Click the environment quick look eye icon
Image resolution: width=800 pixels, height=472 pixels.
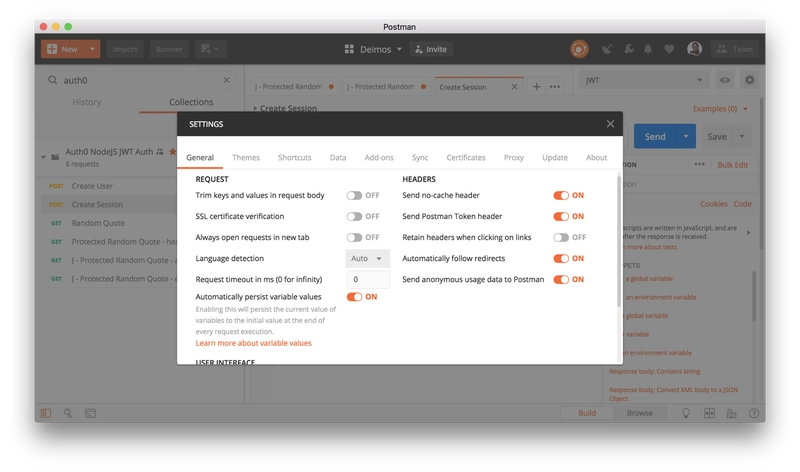tap(724, 80)
